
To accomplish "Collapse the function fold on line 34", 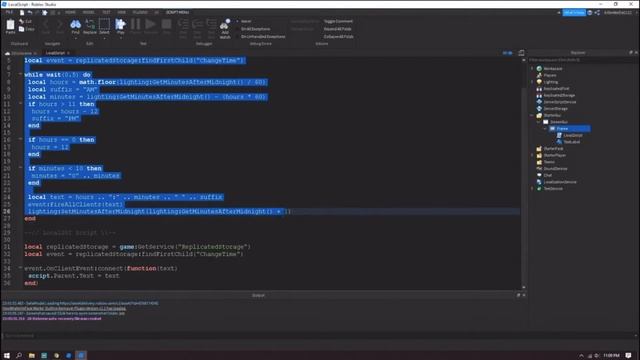I will 20,268.
